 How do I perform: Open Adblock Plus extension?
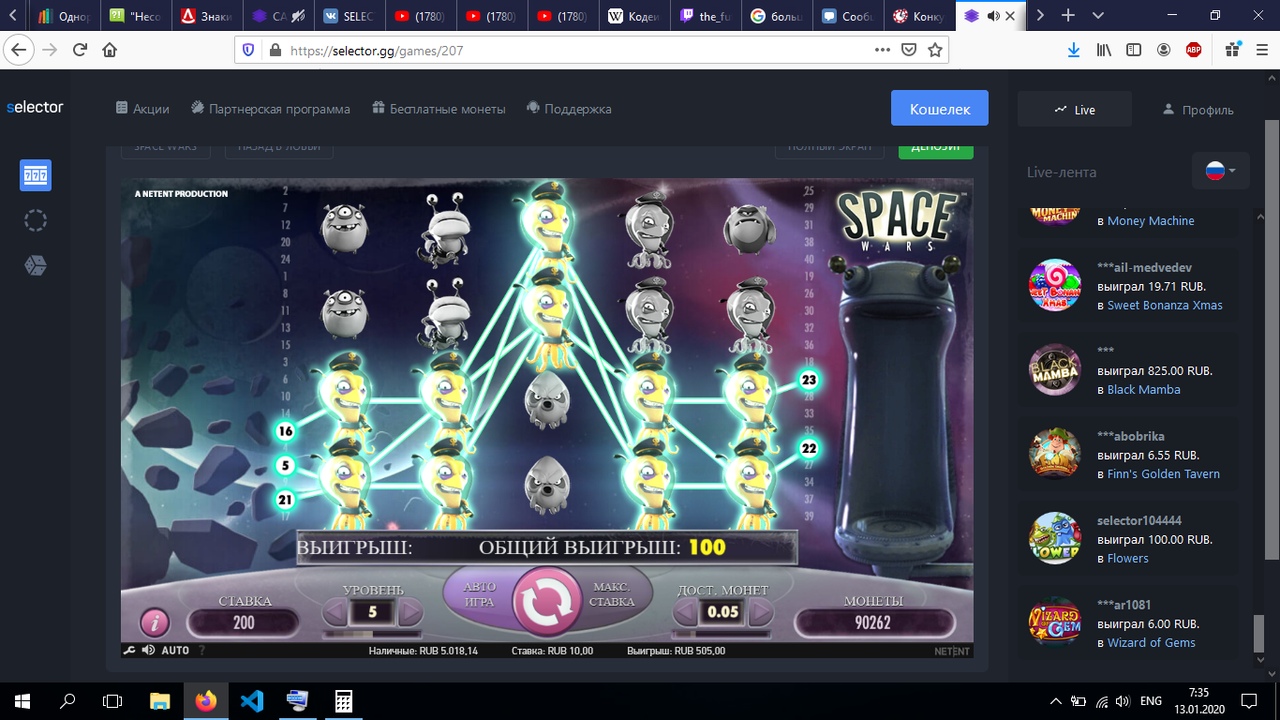pyautogui.click(x=1194, y=50)
